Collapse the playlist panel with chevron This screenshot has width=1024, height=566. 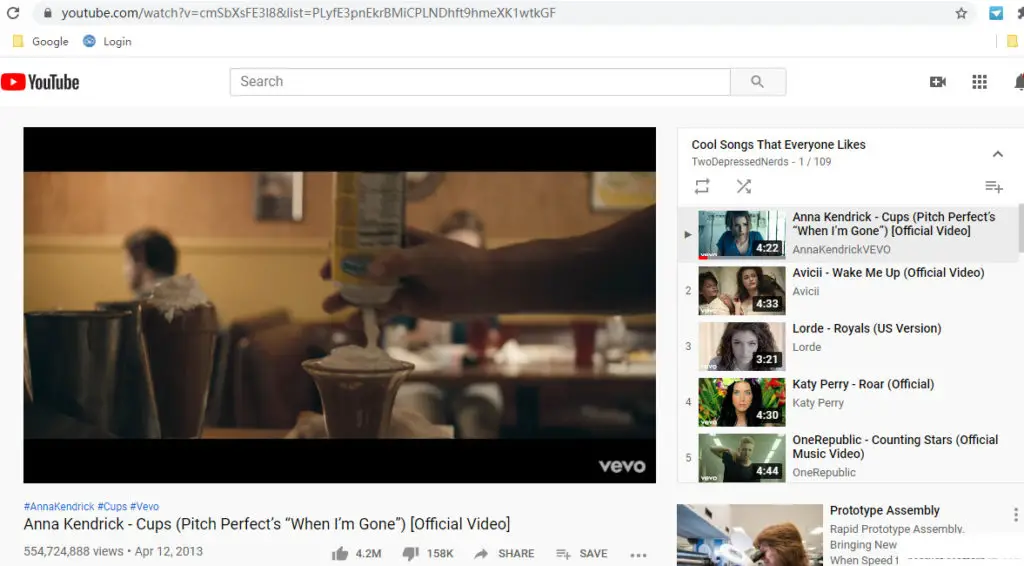pos(997,154)
